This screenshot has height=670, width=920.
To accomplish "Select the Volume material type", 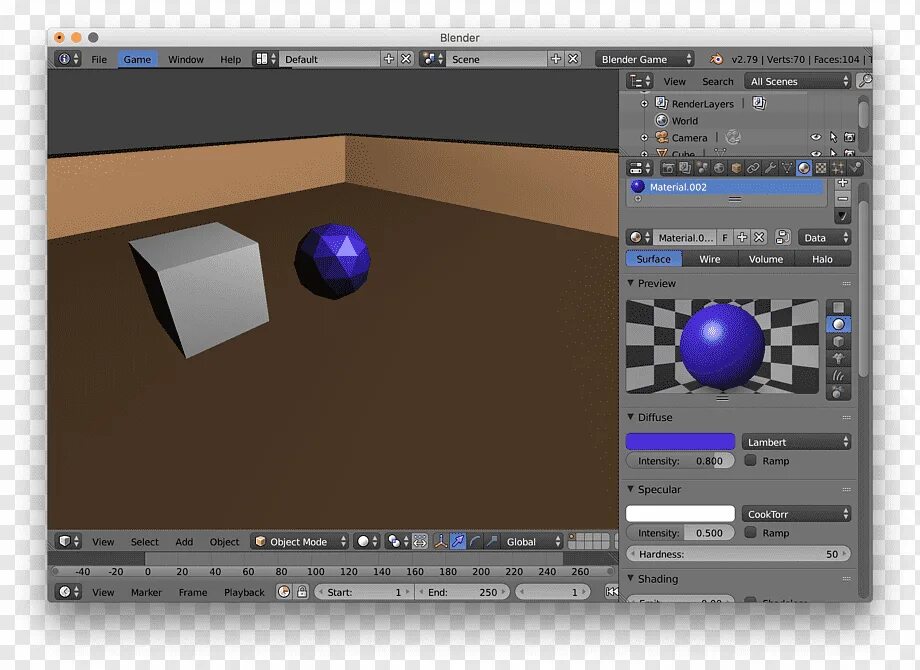I will pyautogui.click(x=766, y=259).
